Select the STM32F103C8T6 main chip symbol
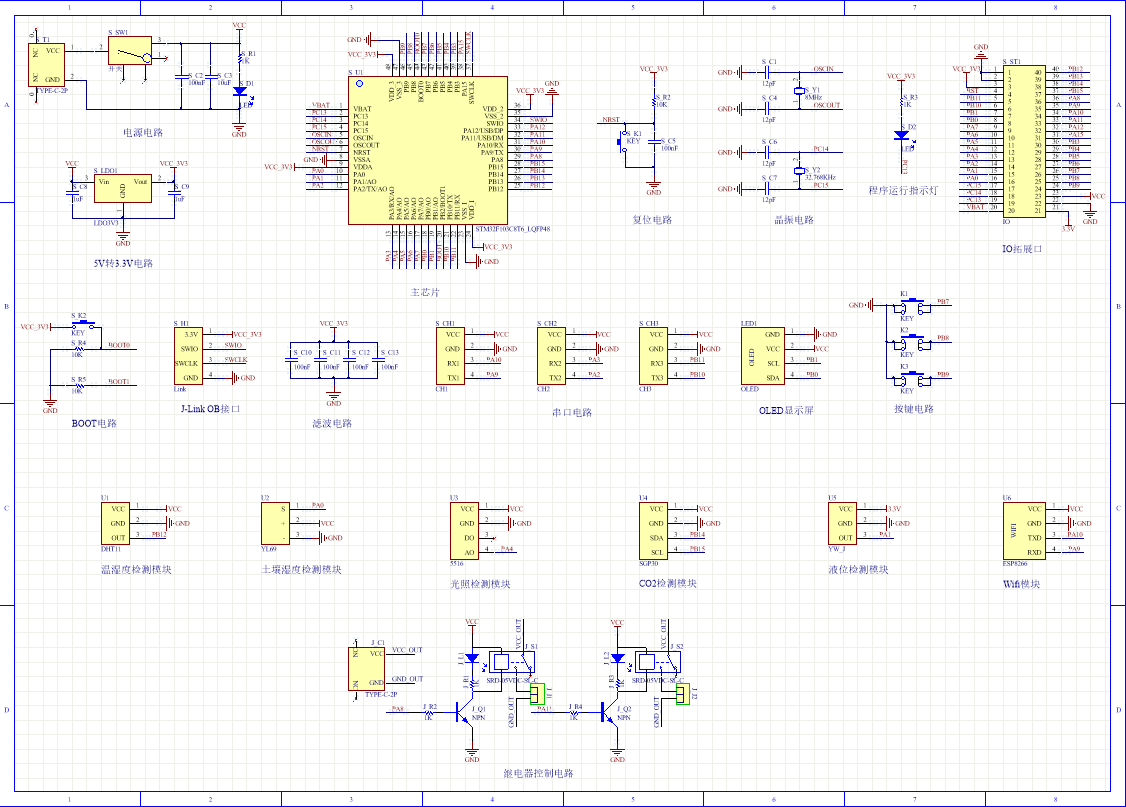Screen dimensions: 1126x807 (x=428, y=150)
